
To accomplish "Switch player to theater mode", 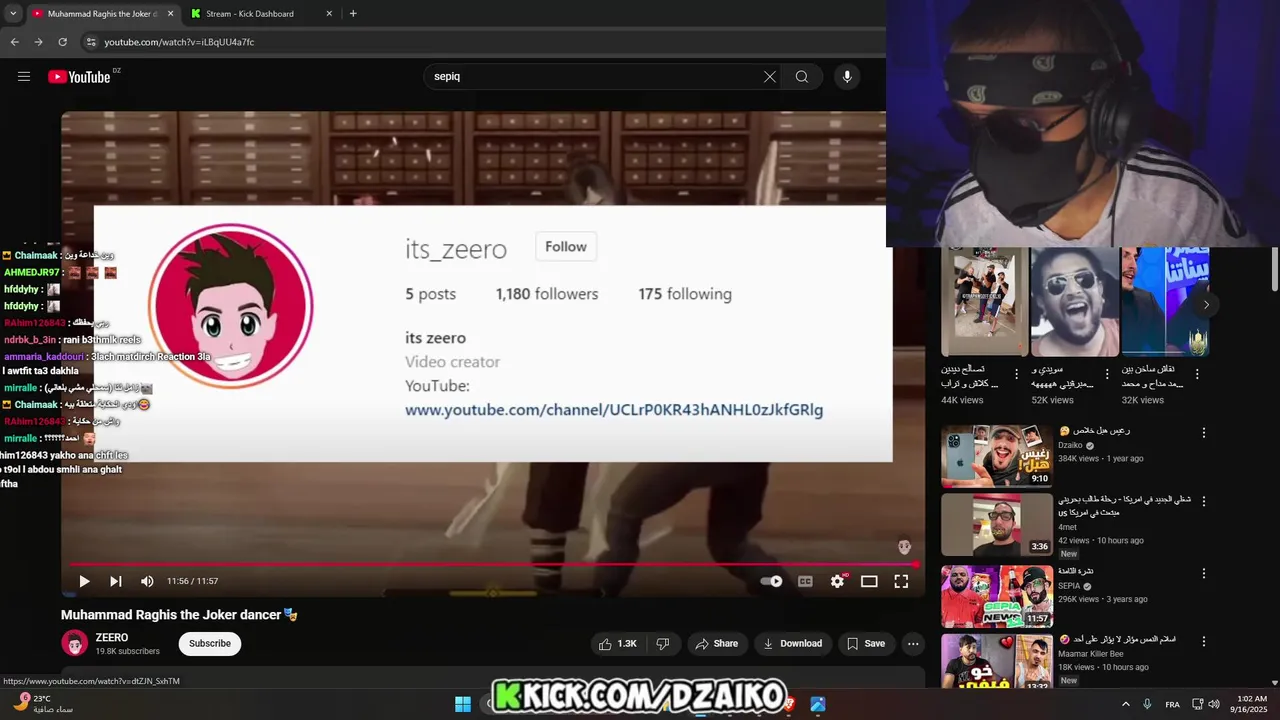I will pyautogui.click(x=869, y=581).
